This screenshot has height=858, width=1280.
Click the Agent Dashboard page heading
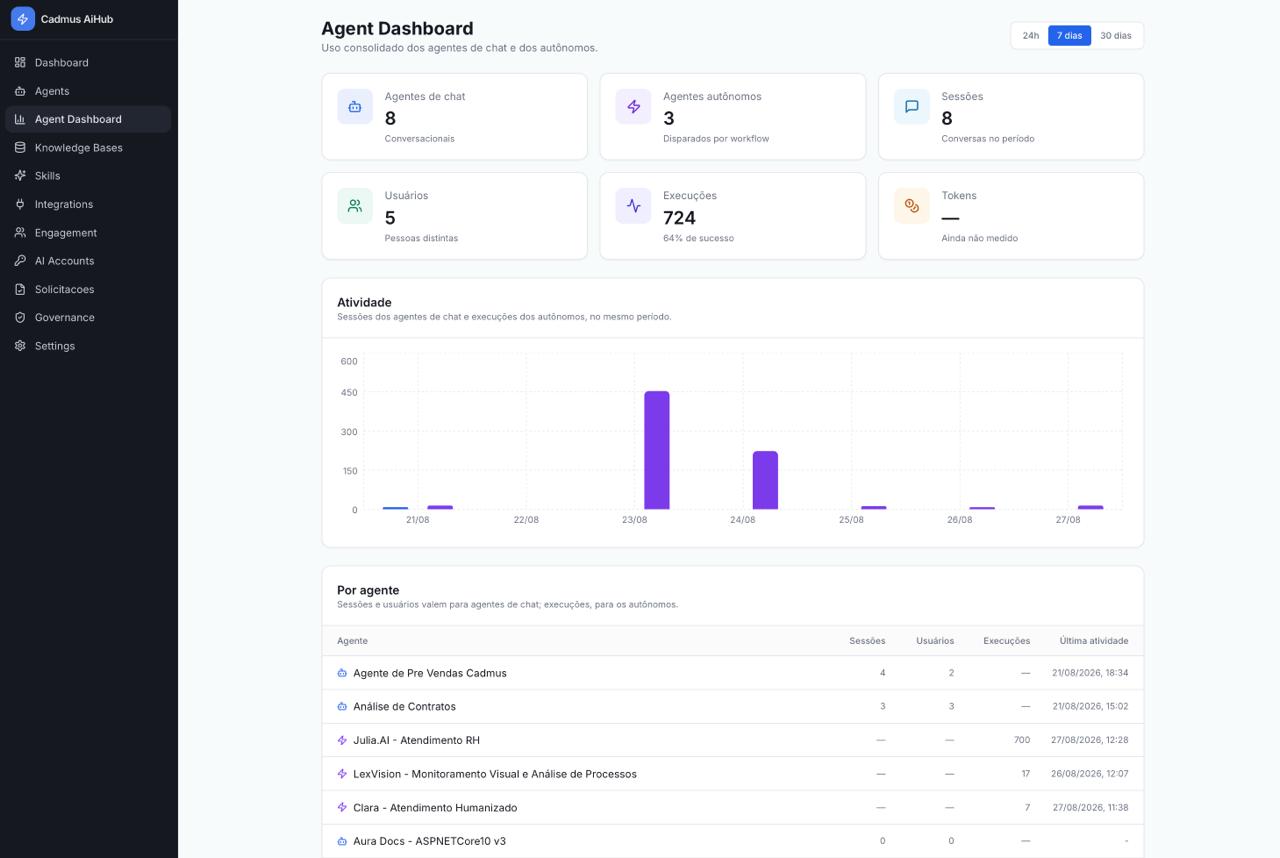click(397, 28)
